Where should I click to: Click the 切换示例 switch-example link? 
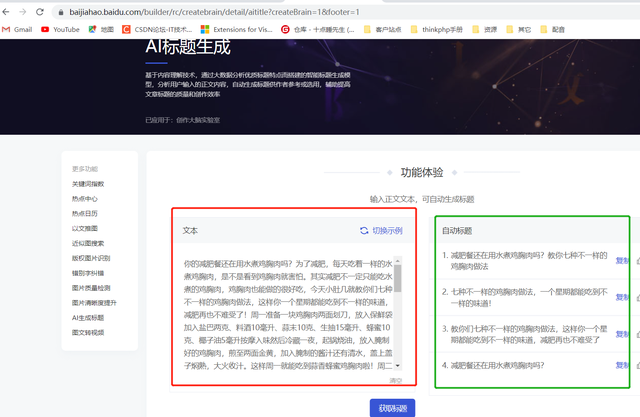pos(387,231)
